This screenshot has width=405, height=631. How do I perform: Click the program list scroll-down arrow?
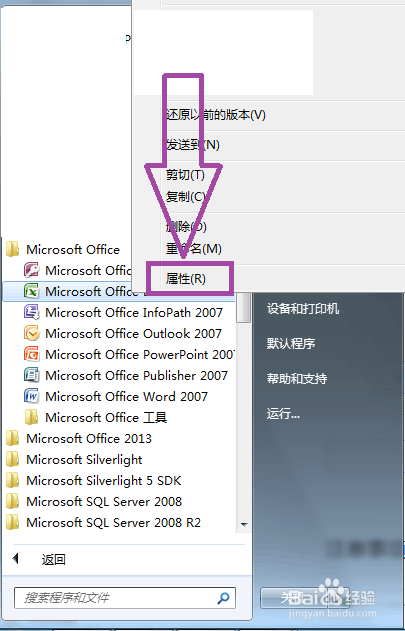pos(244,524)
